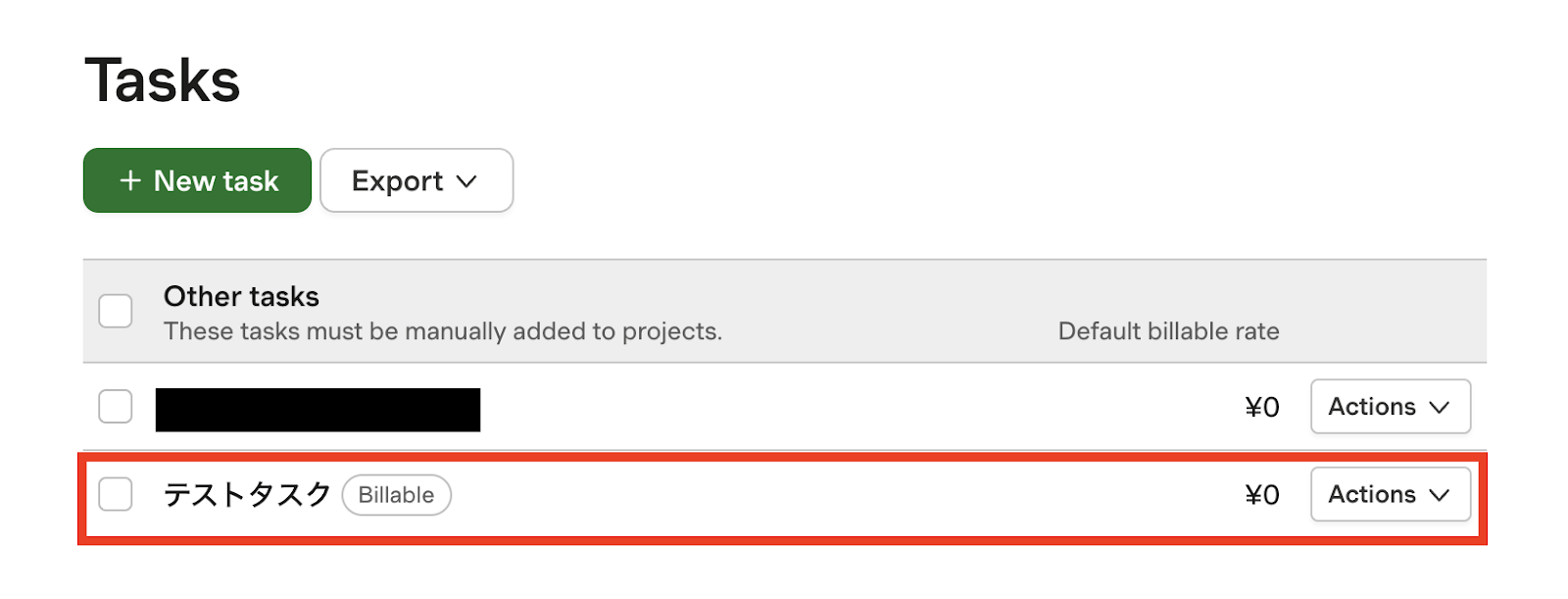This screenshot has width=1568, height=599.
Task: Select the テストタスク row checkbox
Action: (116, 494)
